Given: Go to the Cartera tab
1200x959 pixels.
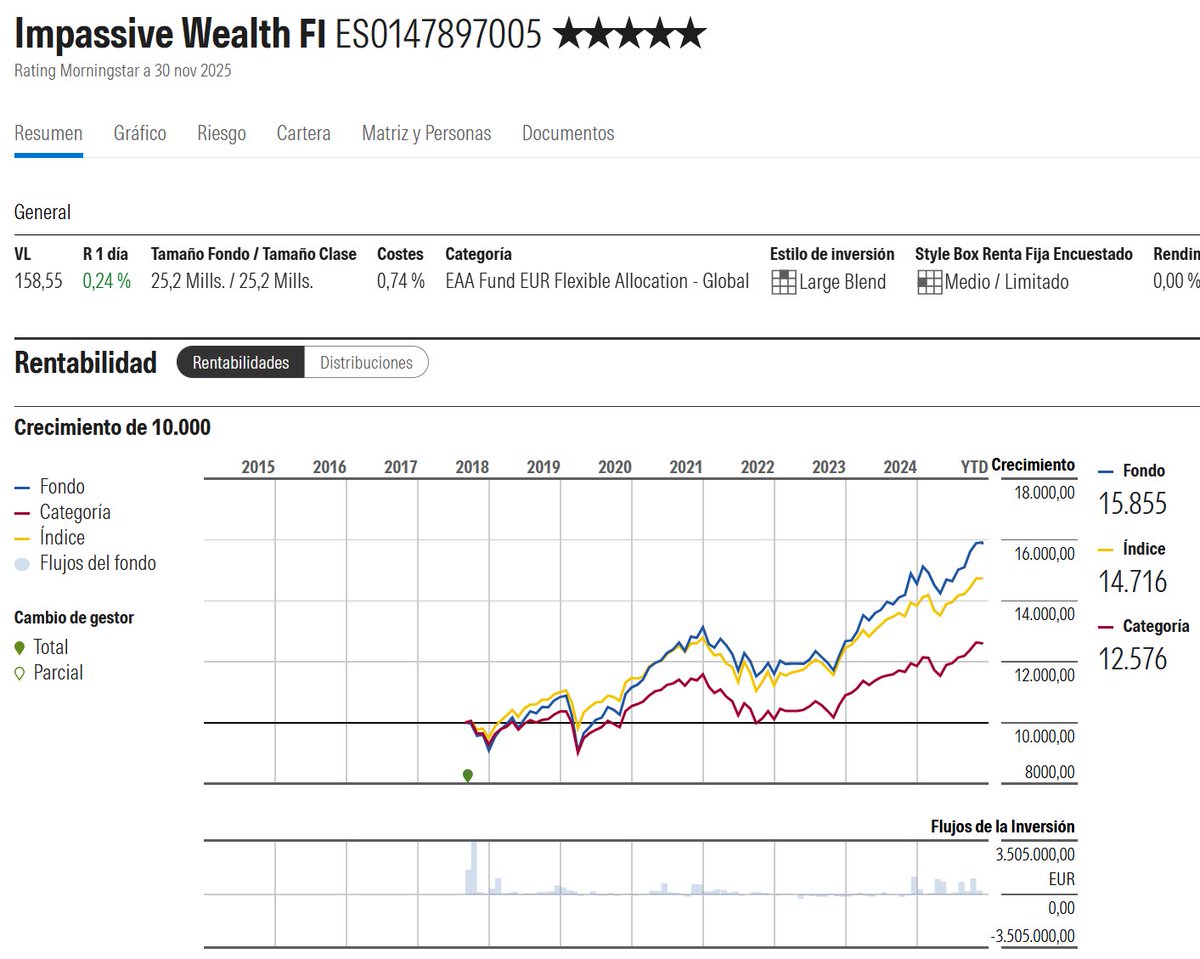Looking at the screenshot, I should click(x=303, y=133).
